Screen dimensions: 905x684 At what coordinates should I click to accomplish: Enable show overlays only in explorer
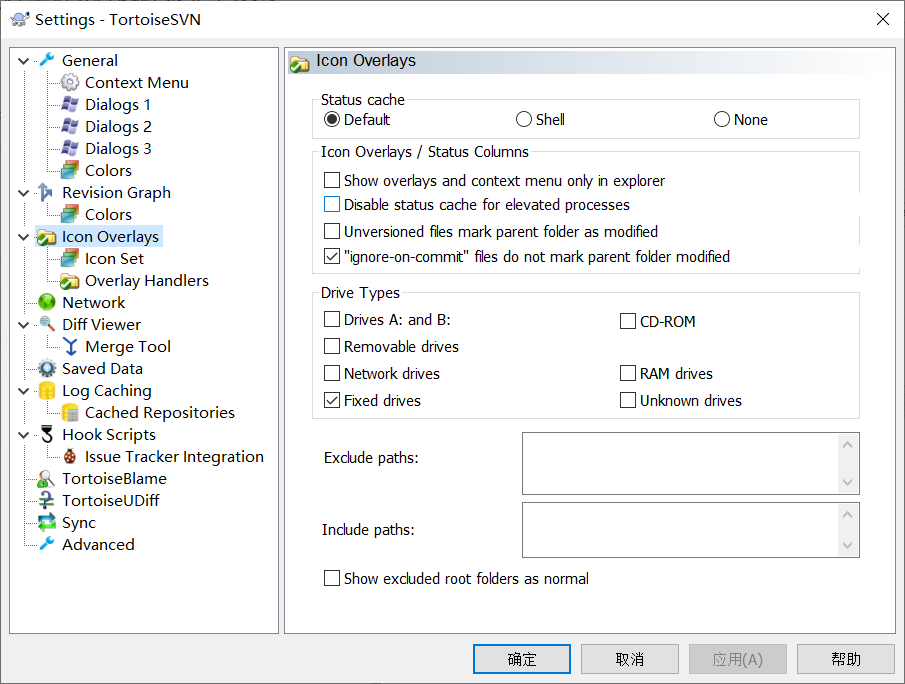[x=332, y=180]
